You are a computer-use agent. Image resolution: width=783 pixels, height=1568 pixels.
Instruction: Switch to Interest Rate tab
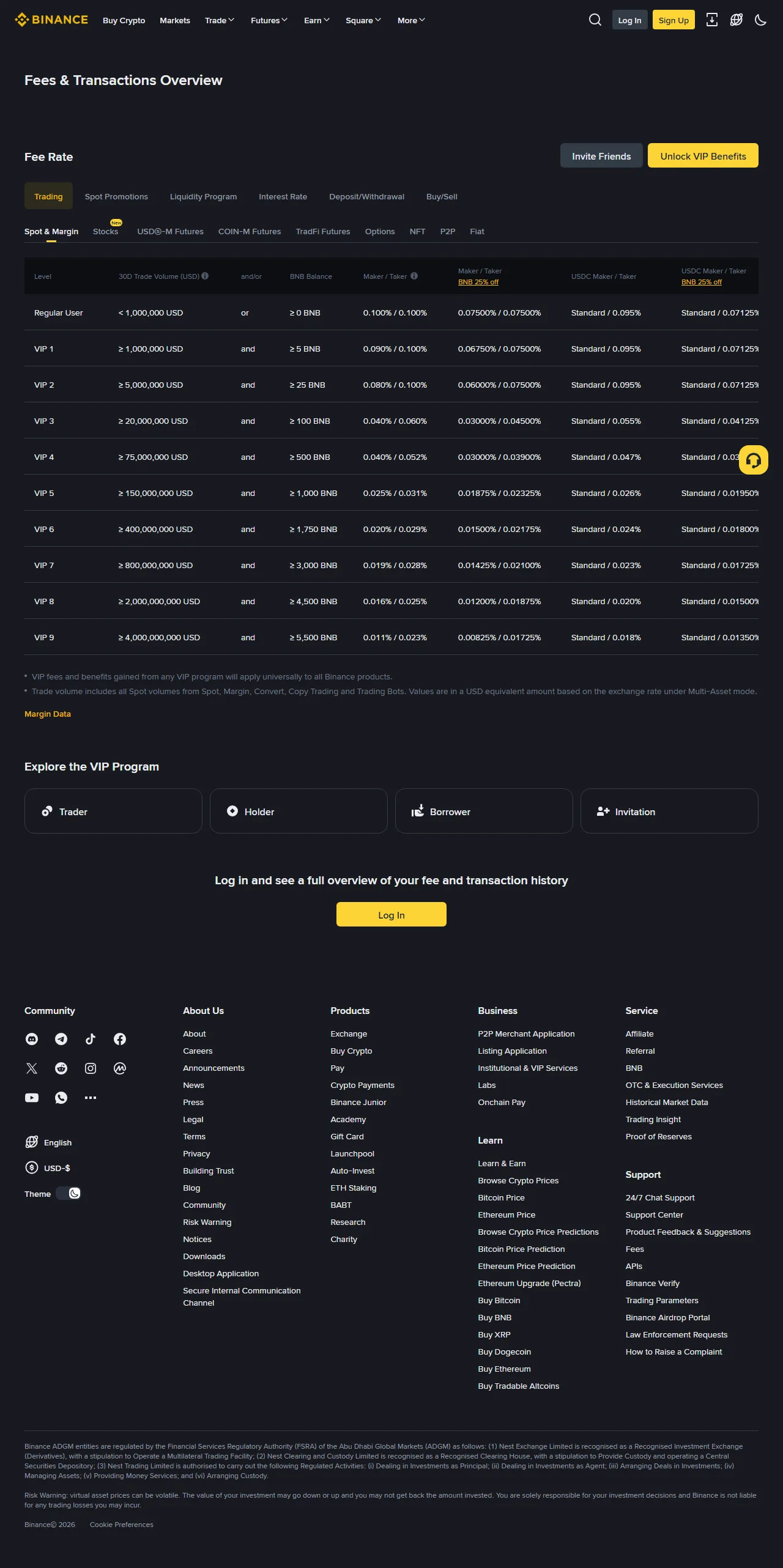point(283,196)
